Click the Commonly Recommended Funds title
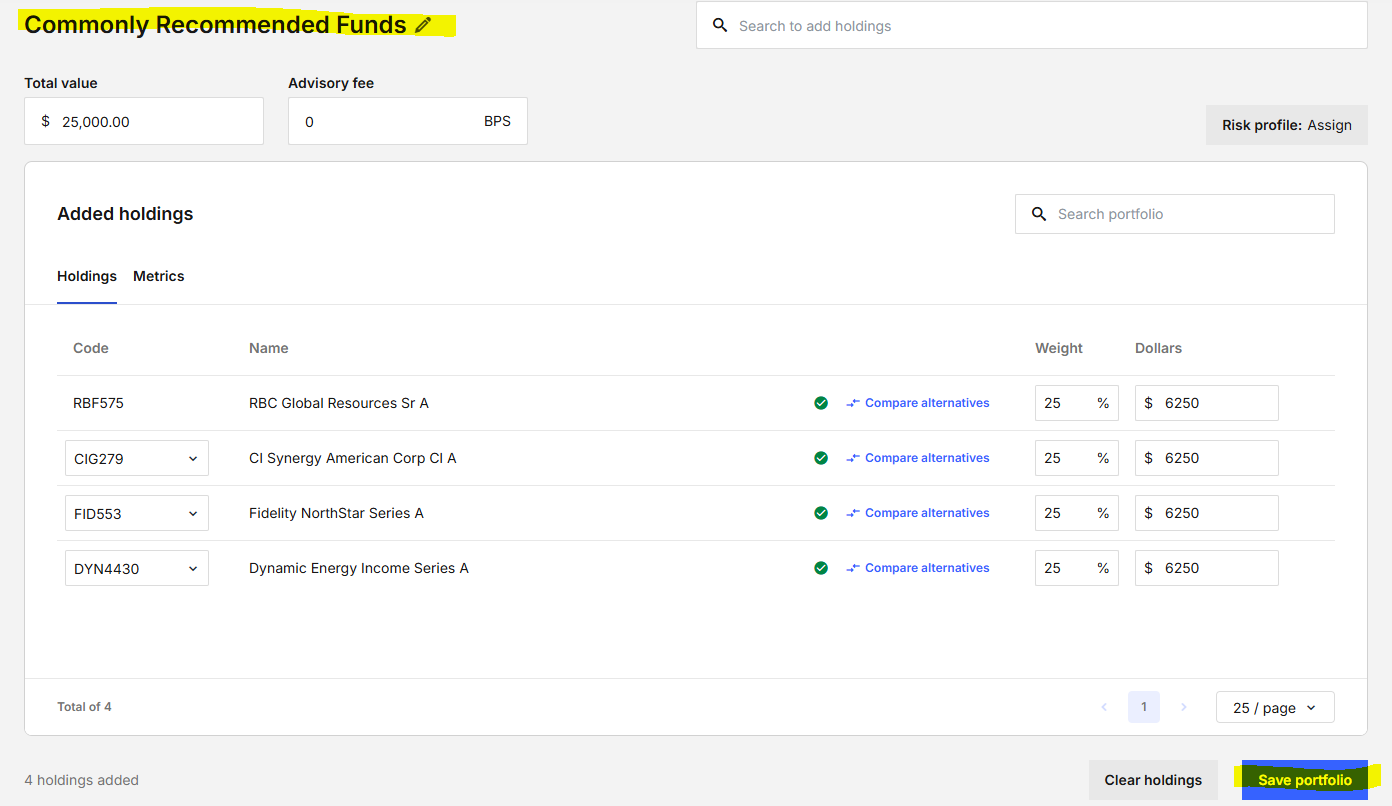The image size is (1392, 806). coord(215,25)
